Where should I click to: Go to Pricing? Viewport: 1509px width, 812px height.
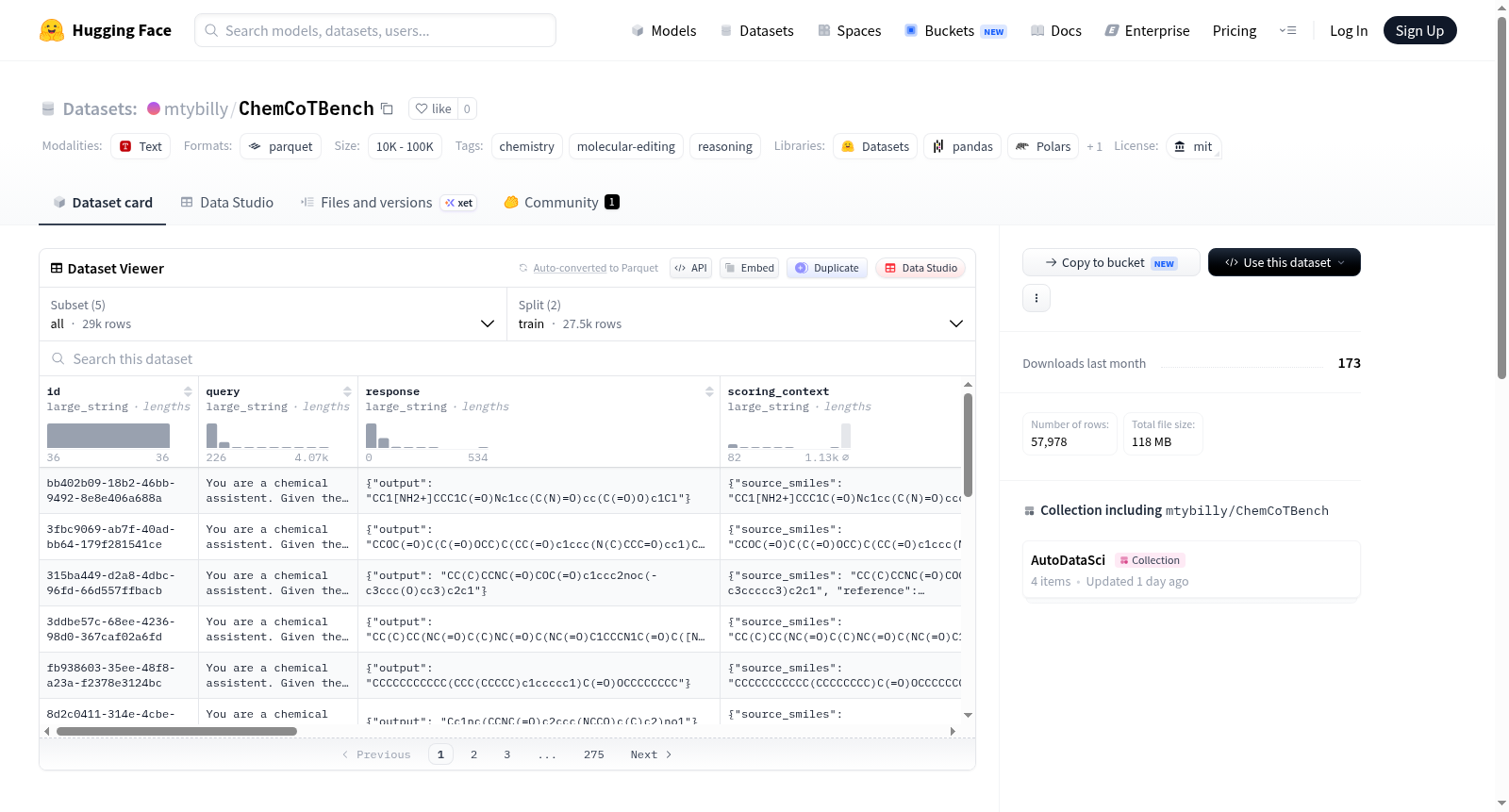tap(1235, 30)
